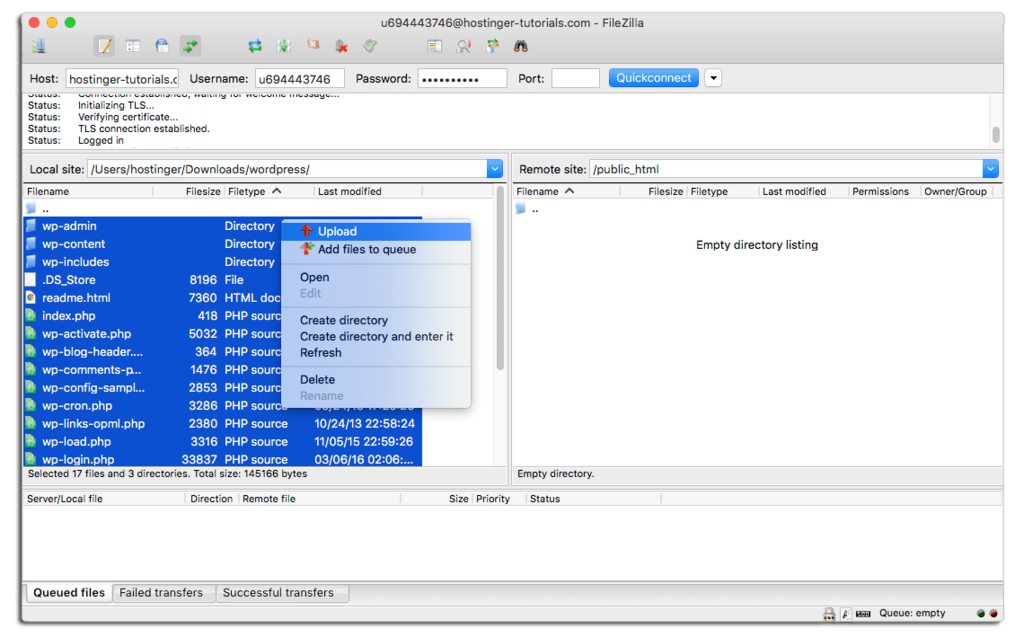Select the wp-admin directory row
Viewport: 1024px width, 637px height.
223,226
